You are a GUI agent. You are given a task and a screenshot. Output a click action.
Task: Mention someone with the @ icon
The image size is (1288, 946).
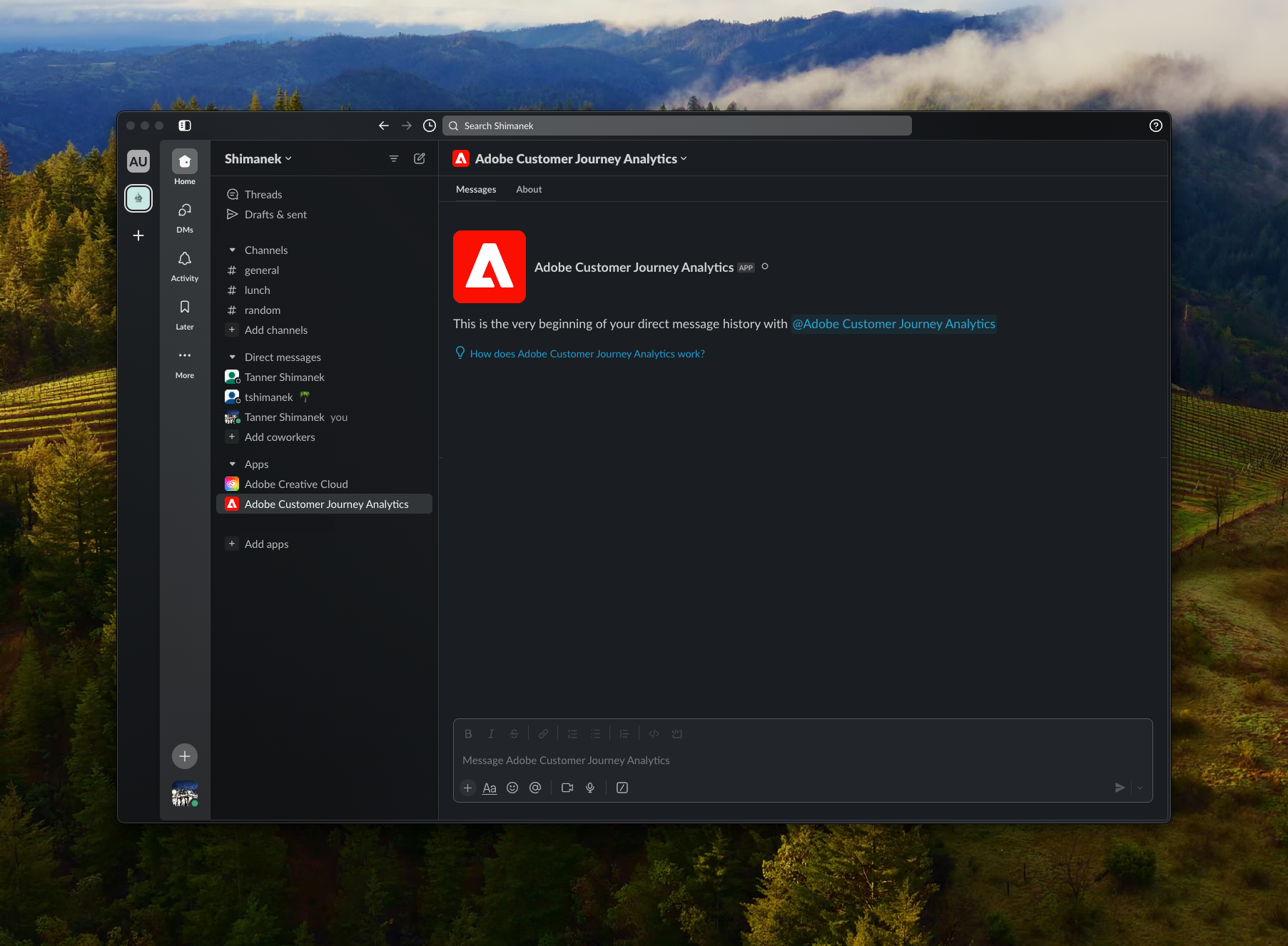535,788
